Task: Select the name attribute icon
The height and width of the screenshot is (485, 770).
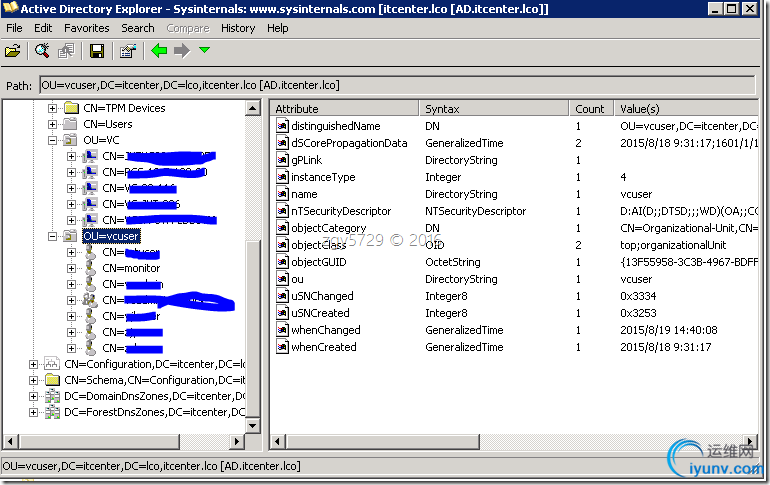Action: pyautogui.click(x=282, y=194)
